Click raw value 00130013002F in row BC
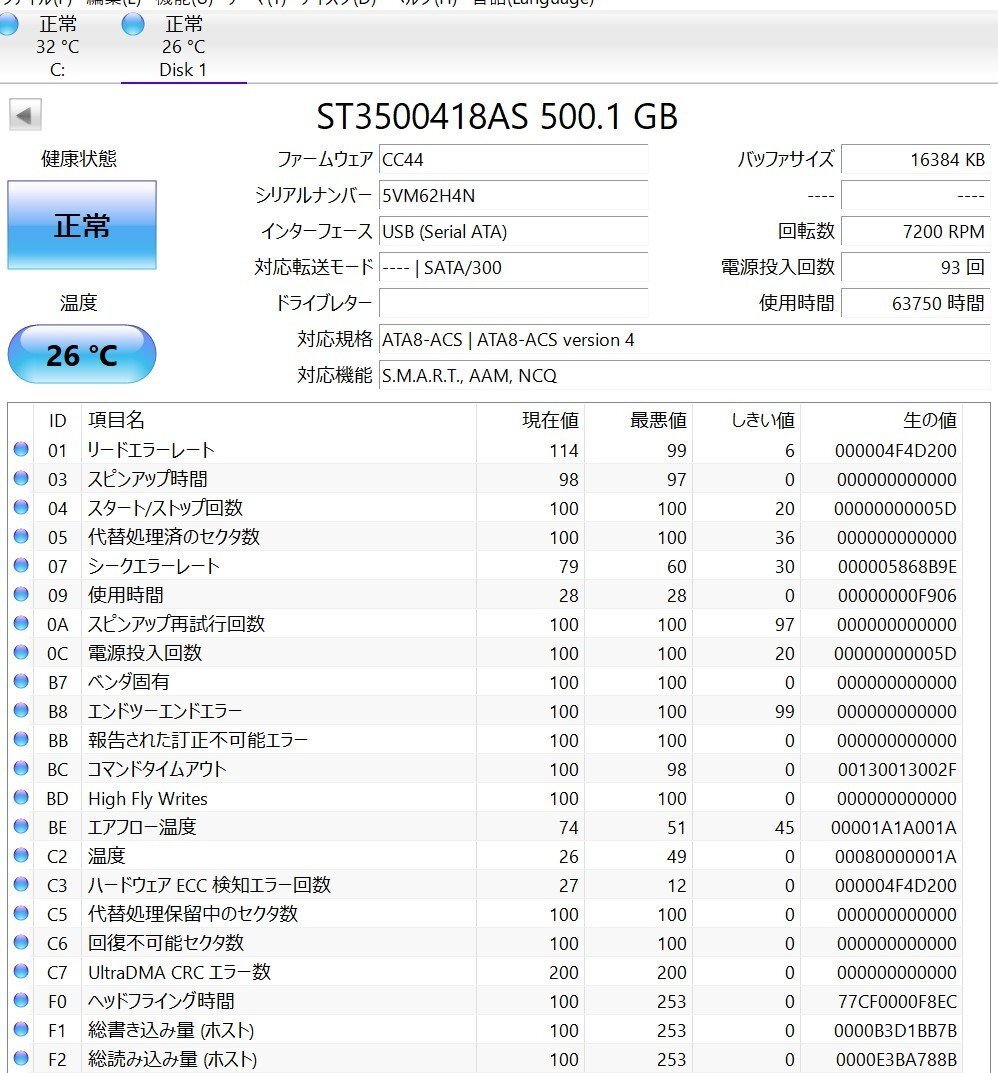Screen dimensions: 998x1073 897,770
